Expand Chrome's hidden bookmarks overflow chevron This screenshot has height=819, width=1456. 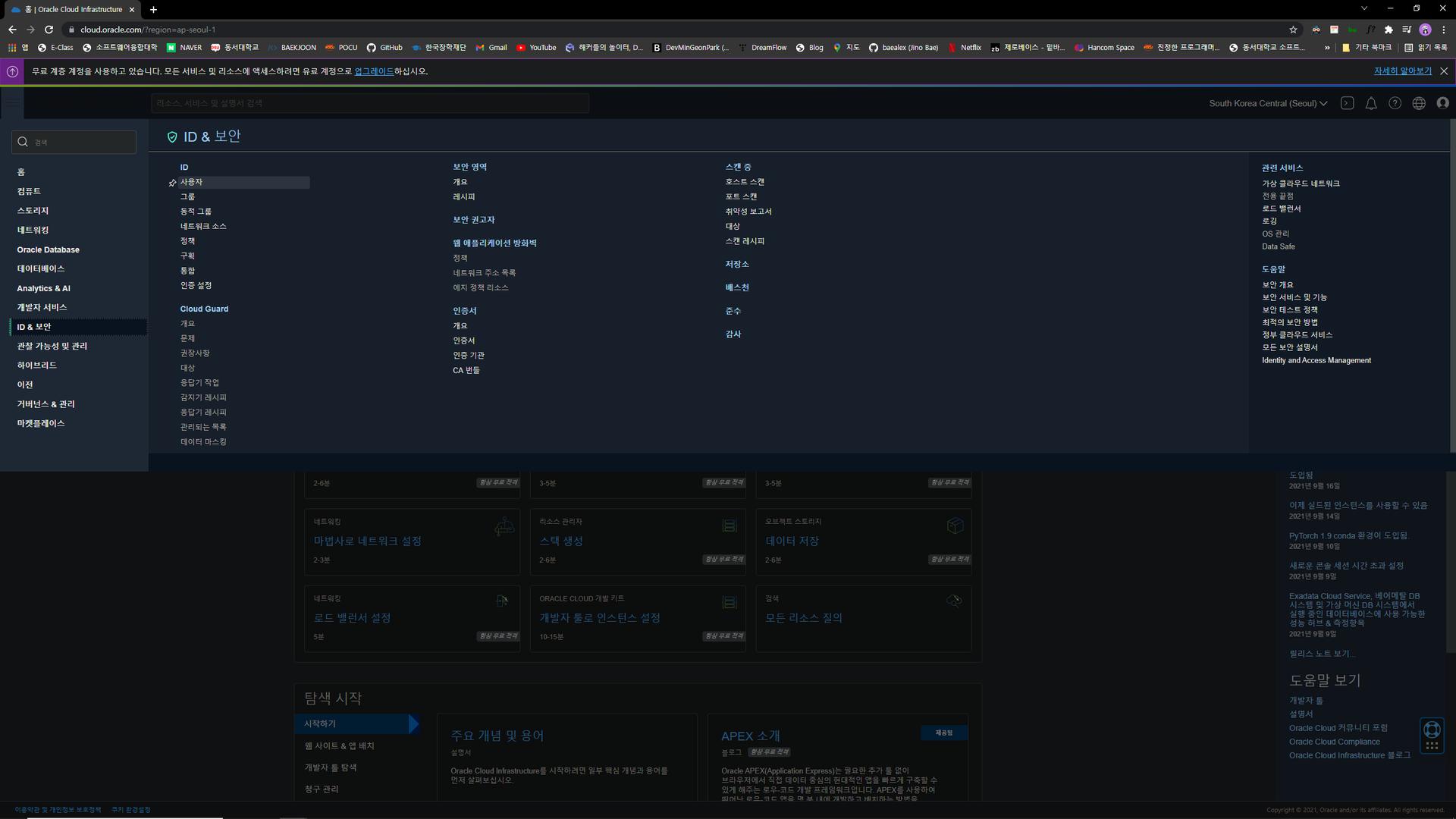pyautogui.click(x=1327, y=48)
